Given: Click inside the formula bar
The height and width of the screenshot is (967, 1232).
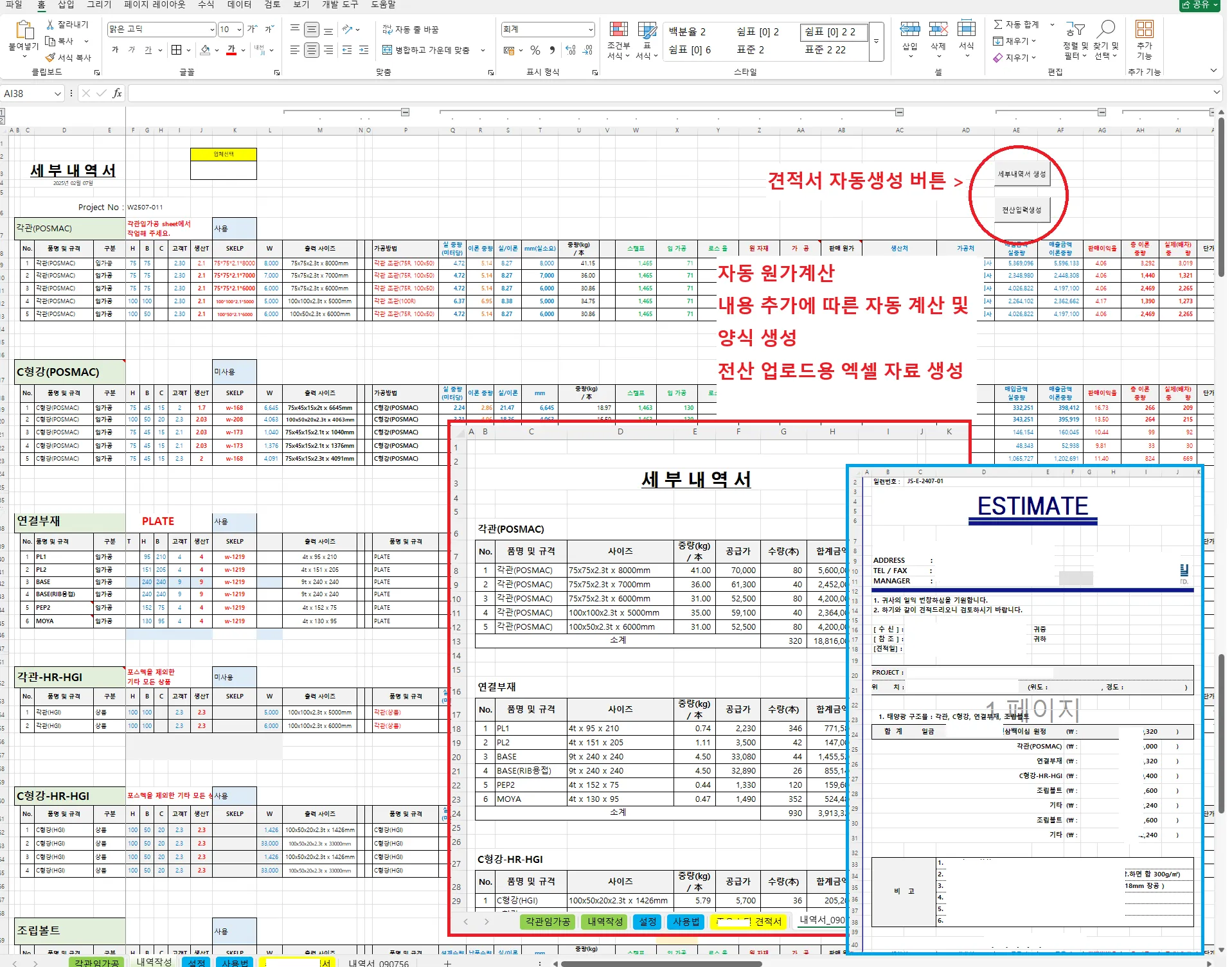Looking at the screenshot, I should point(386,93).
